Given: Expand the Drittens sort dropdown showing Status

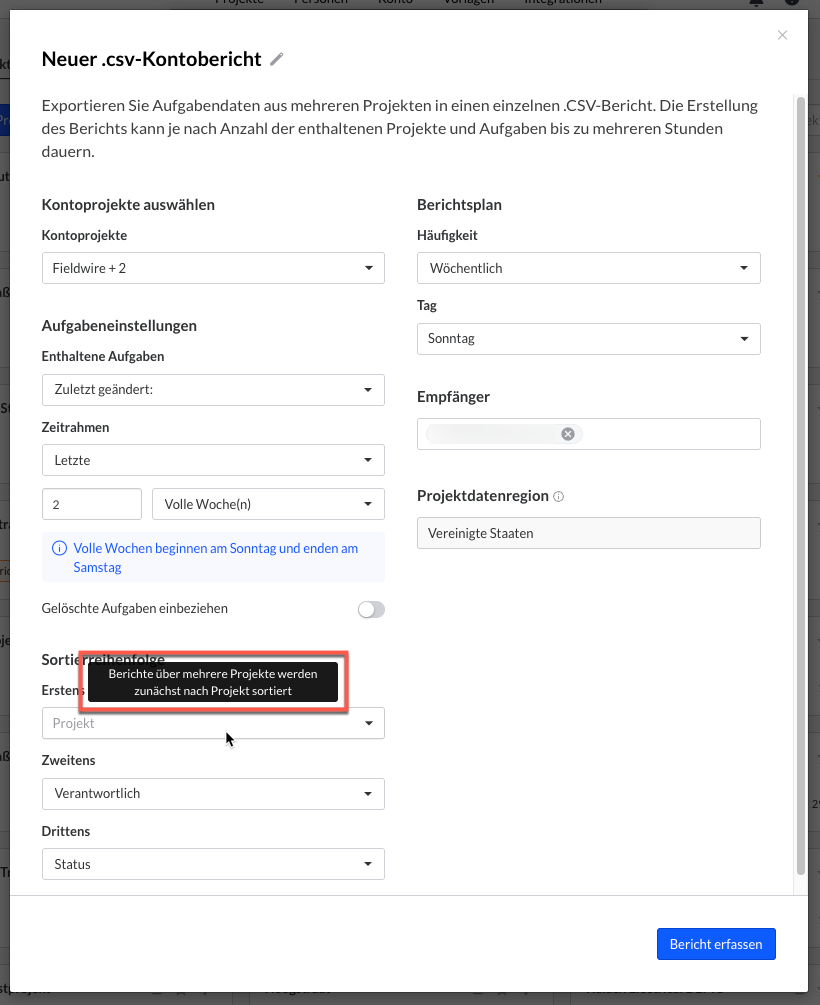Looking at the screenshot, I should pos(213,864).
